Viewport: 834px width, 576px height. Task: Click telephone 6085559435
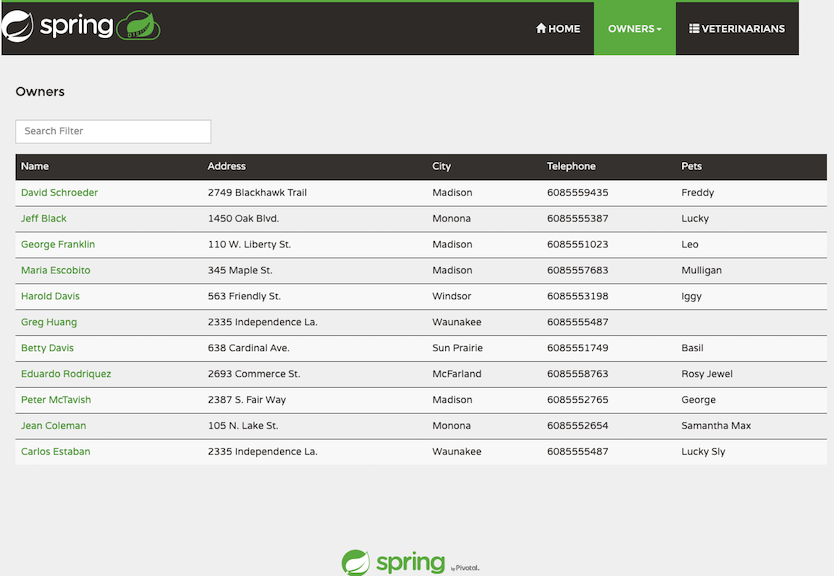click(x=578, y=193)
